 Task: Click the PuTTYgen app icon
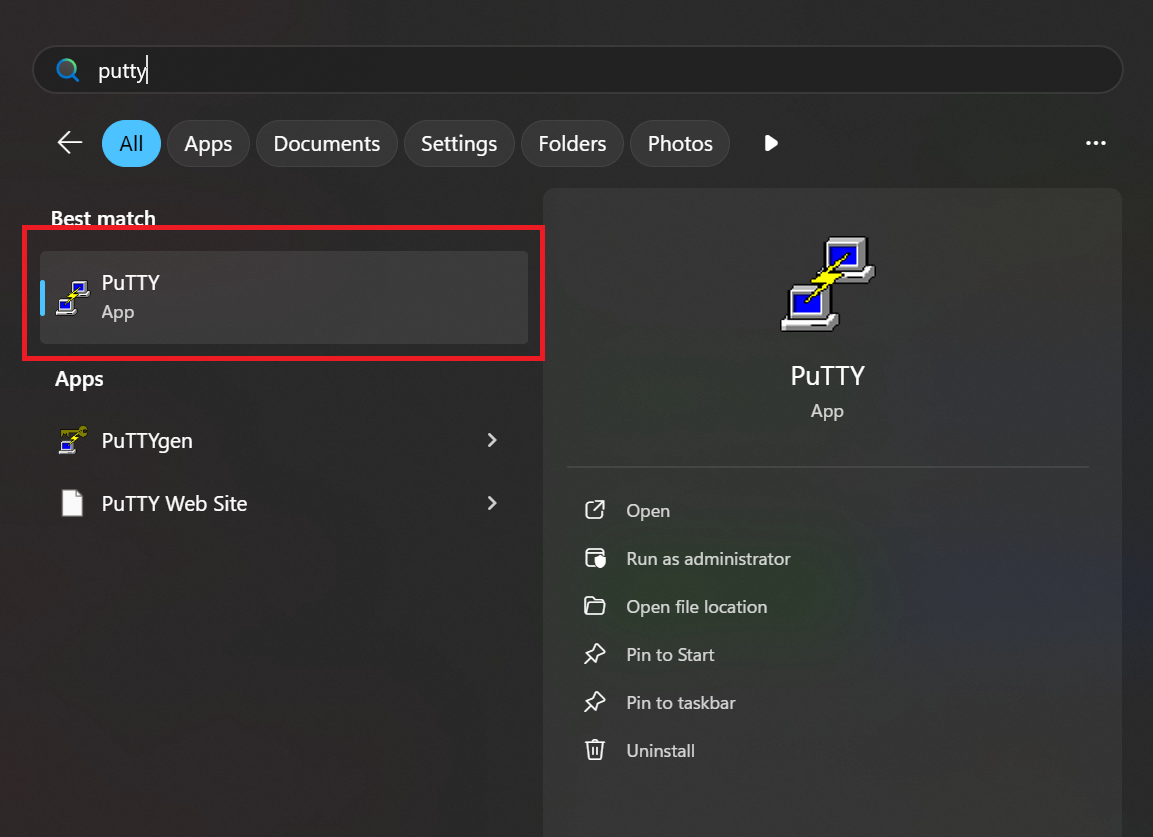72,440
